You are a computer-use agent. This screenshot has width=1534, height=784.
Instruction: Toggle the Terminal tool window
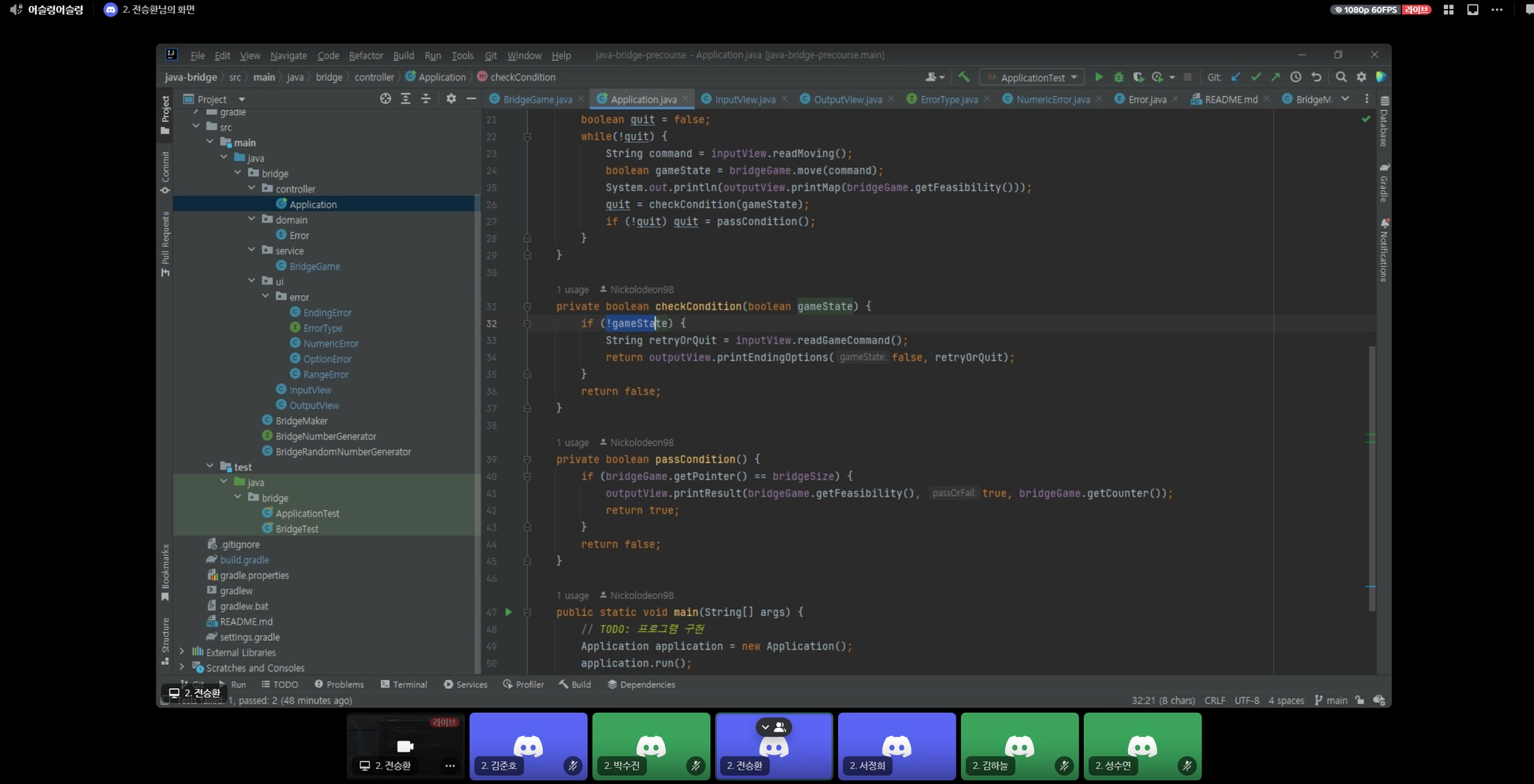pos(404,684)
